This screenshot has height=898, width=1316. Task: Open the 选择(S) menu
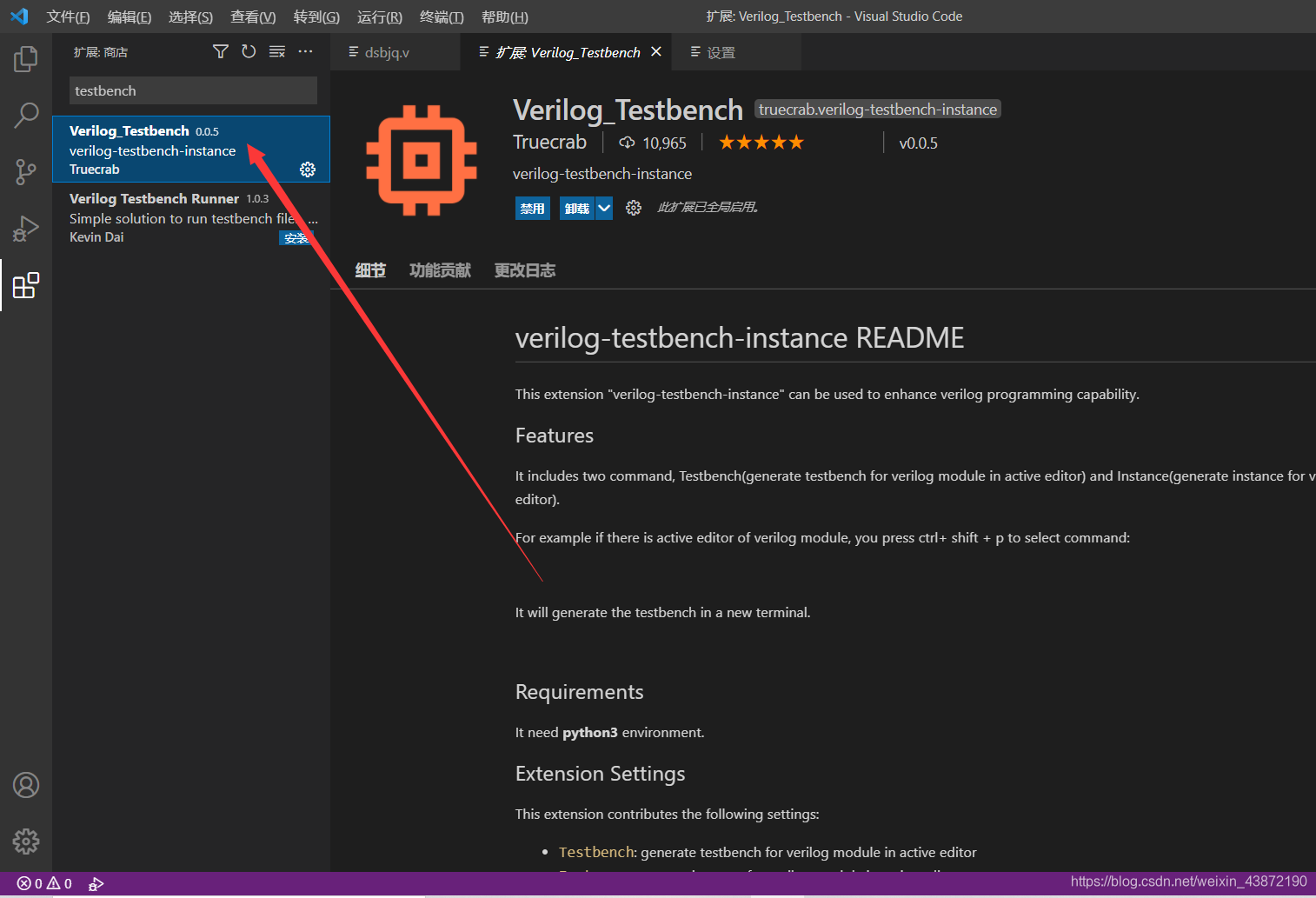(x=190, y=17)
